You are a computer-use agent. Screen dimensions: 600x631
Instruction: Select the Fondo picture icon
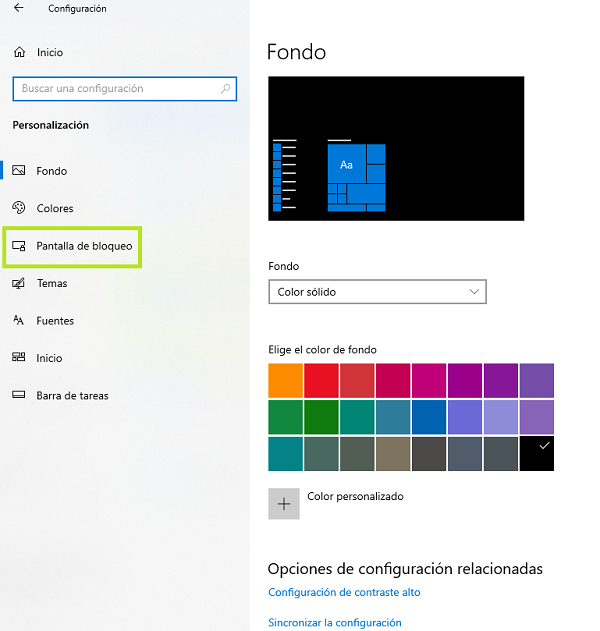pos(18,171)
